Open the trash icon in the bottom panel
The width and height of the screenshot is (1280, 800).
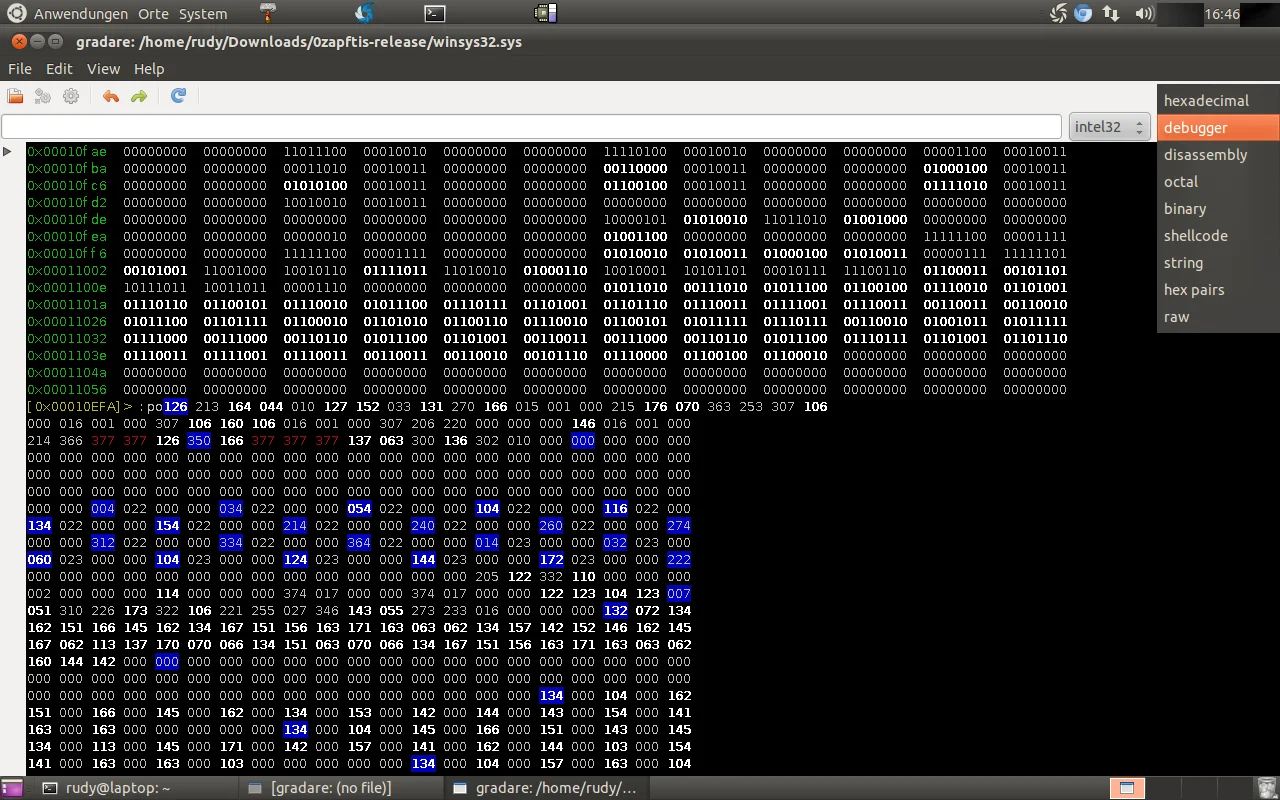click(1265, 788)
